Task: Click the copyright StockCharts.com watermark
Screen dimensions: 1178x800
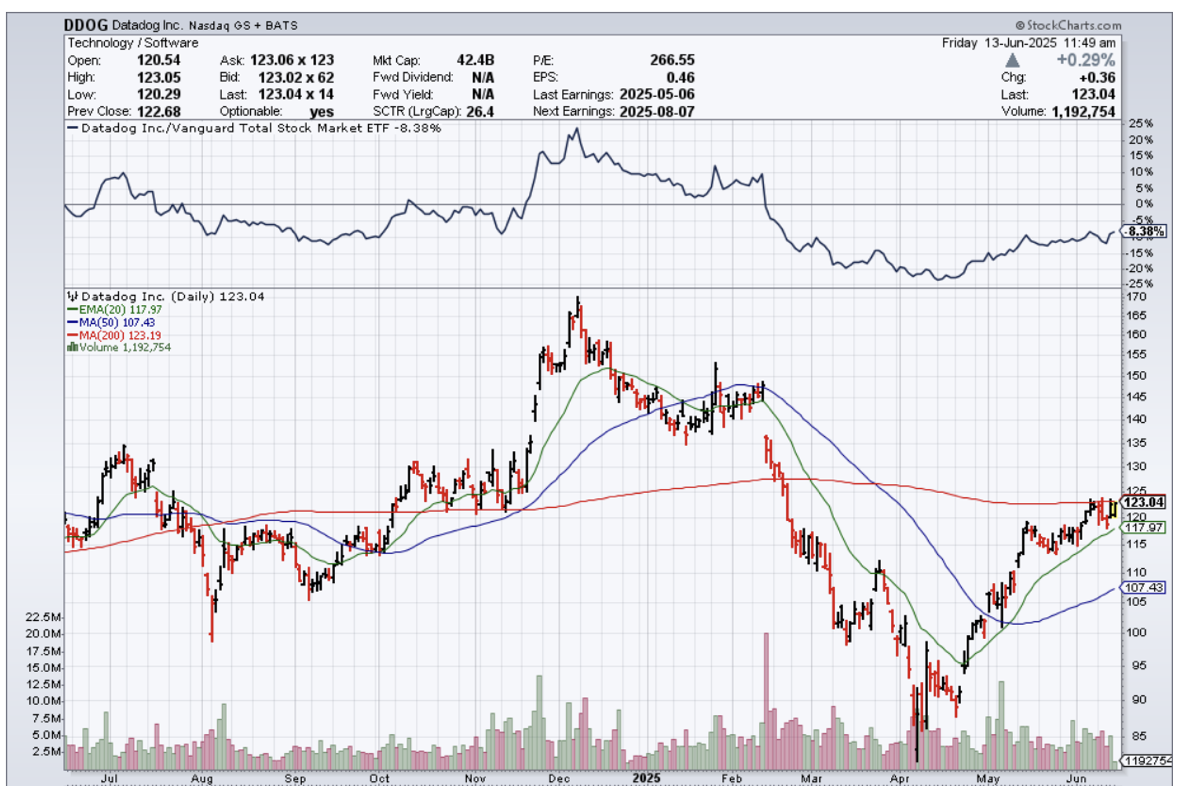Action: coord(1067,26)
